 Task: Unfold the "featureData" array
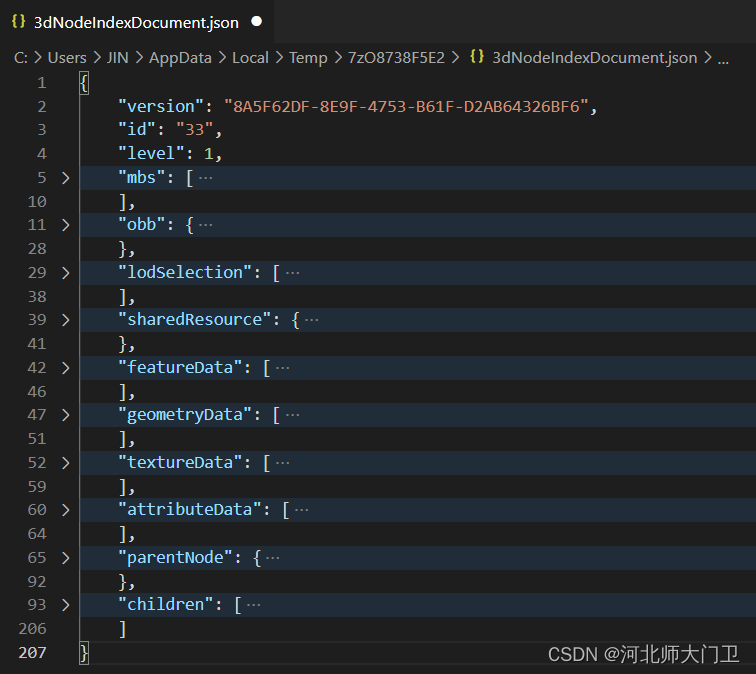pyautogui.click(x=65, y=368)
